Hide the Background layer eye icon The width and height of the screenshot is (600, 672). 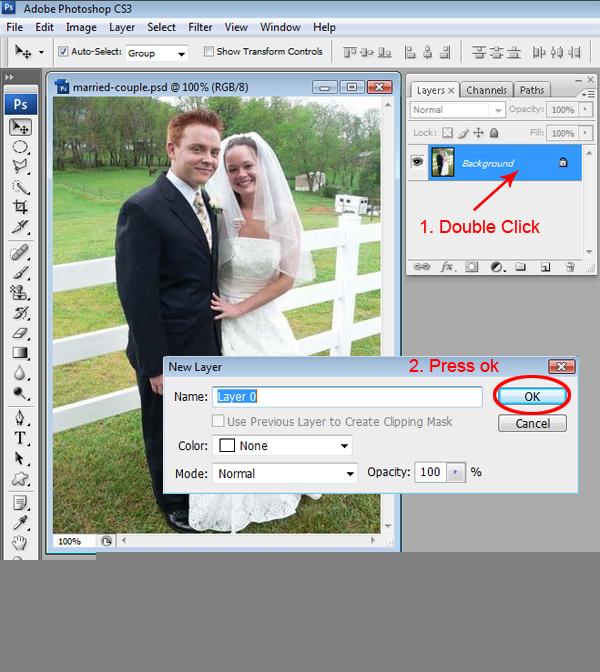tap(417, 162)
